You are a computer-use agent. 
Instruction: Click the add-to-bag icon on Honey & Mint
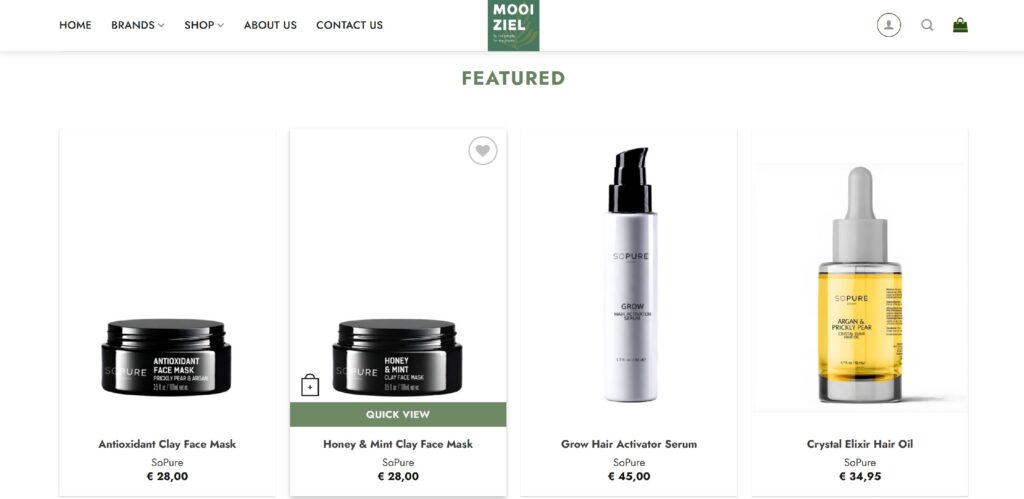(310, 385)
